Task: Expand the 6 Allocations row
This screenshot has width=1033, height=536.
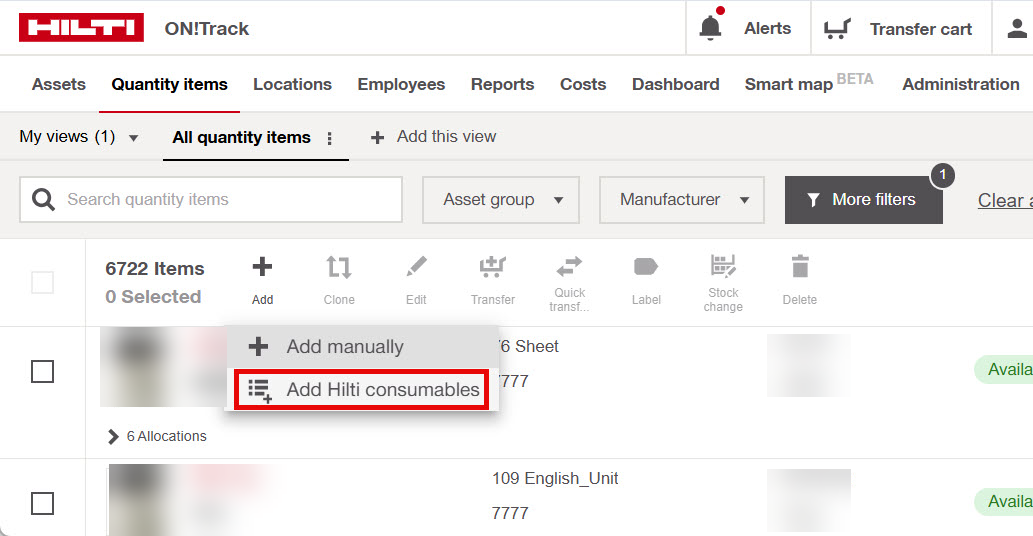Action: (x=114, y=436)
